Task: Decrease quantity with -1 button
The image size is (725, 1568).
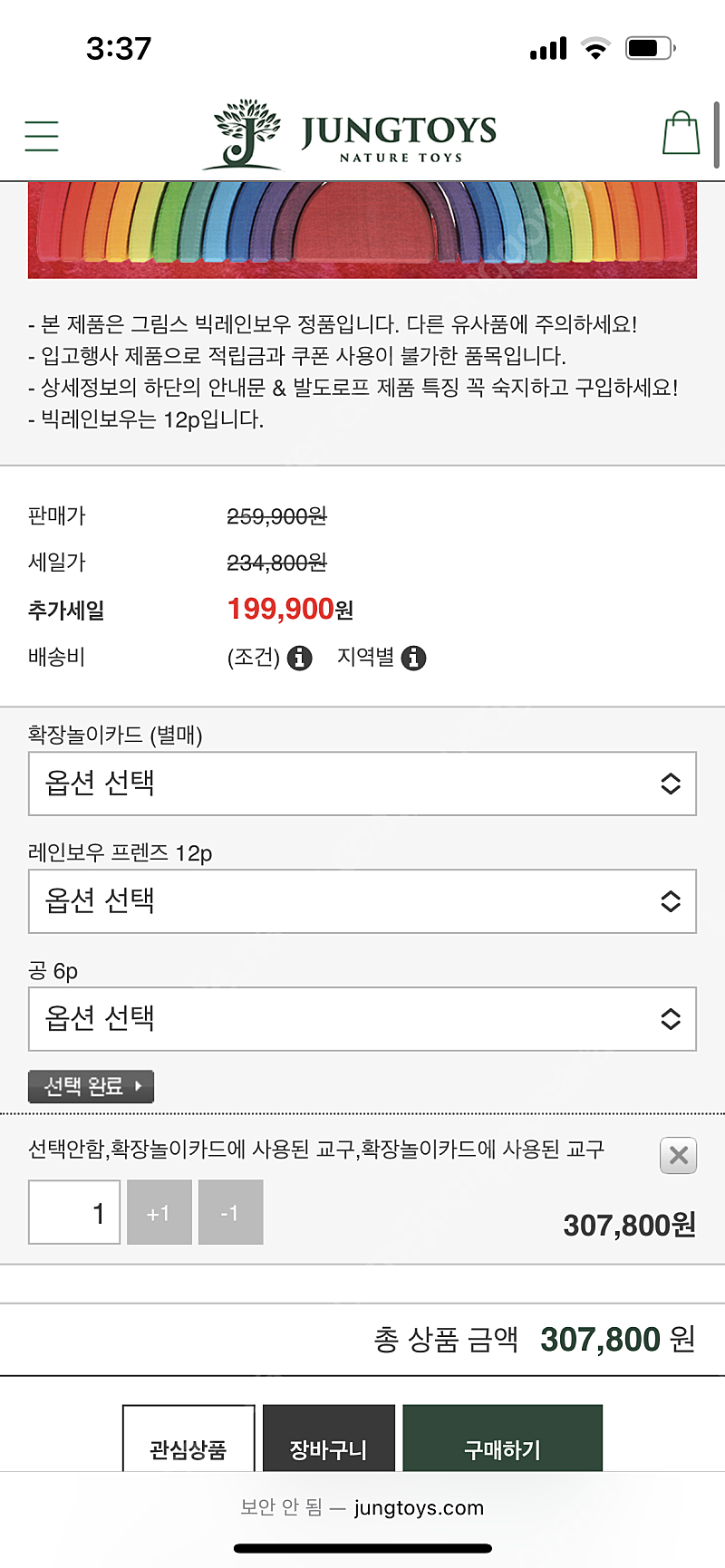Action: [x=230, y=1212]
